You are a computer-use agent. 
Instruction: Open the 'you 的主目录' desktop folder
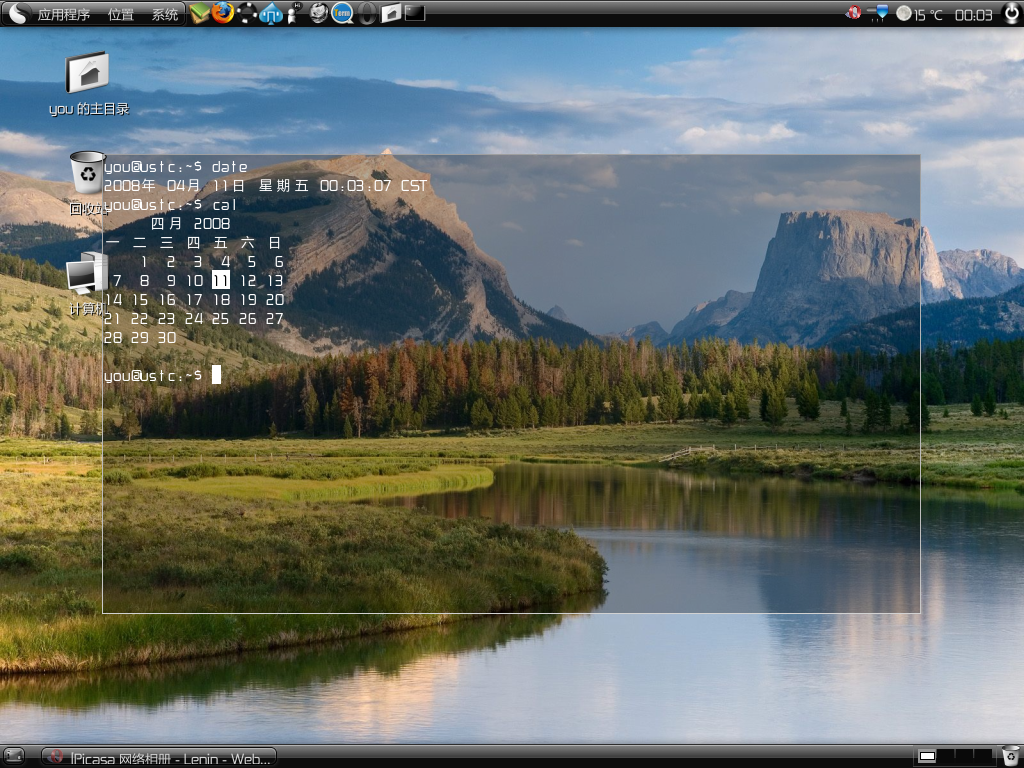[88, 84]
